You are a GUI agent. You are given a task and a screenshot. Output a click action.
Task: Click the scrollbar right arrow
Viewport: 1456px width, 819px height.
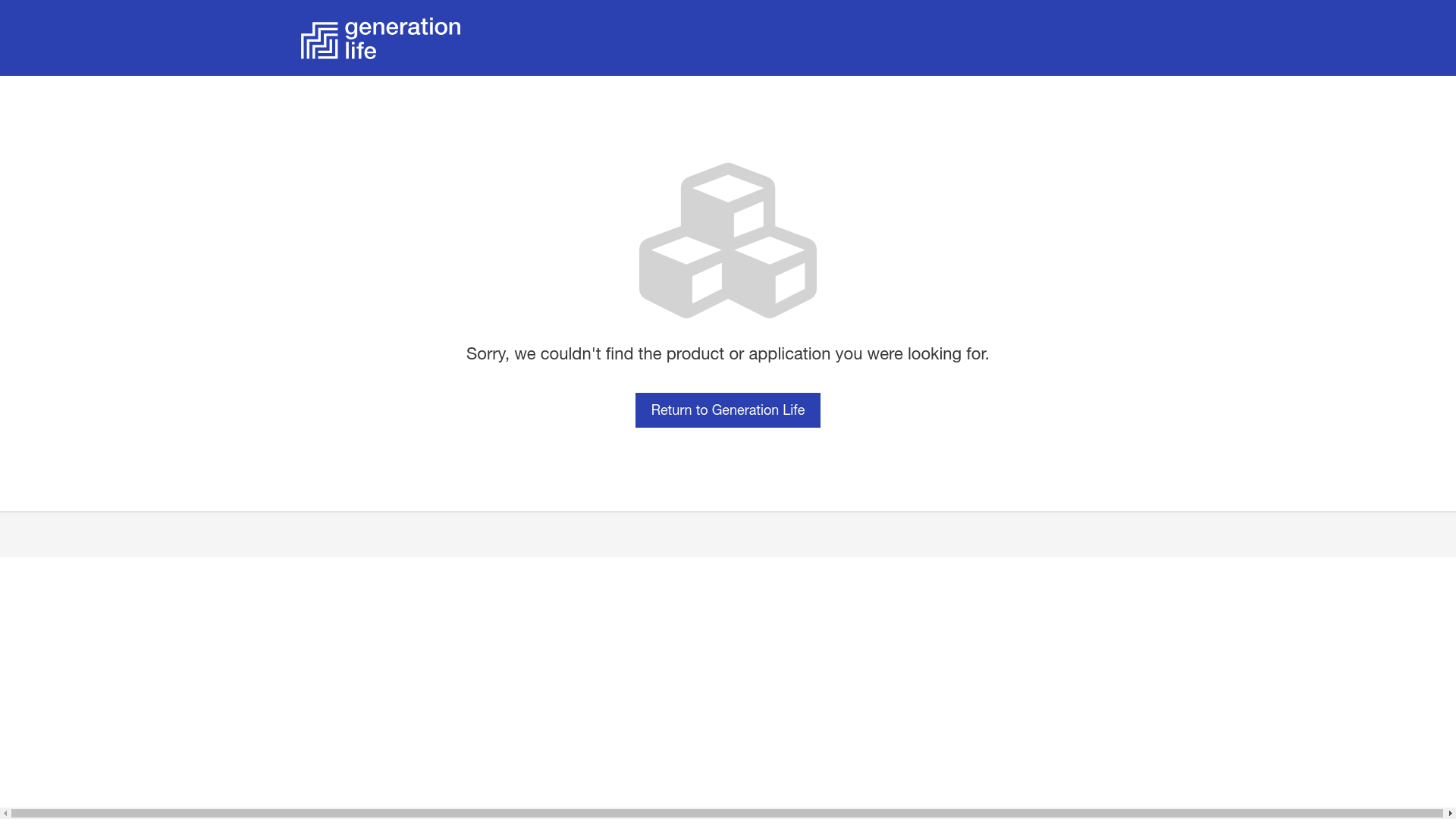pos(1450,814)
